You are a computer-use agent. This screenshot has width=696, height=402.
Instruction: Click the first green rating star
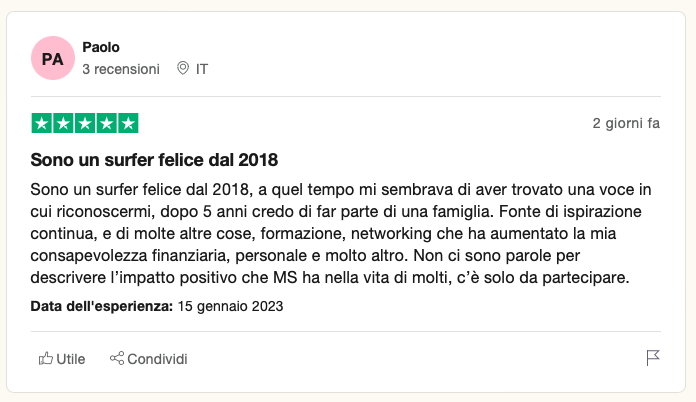42,123
